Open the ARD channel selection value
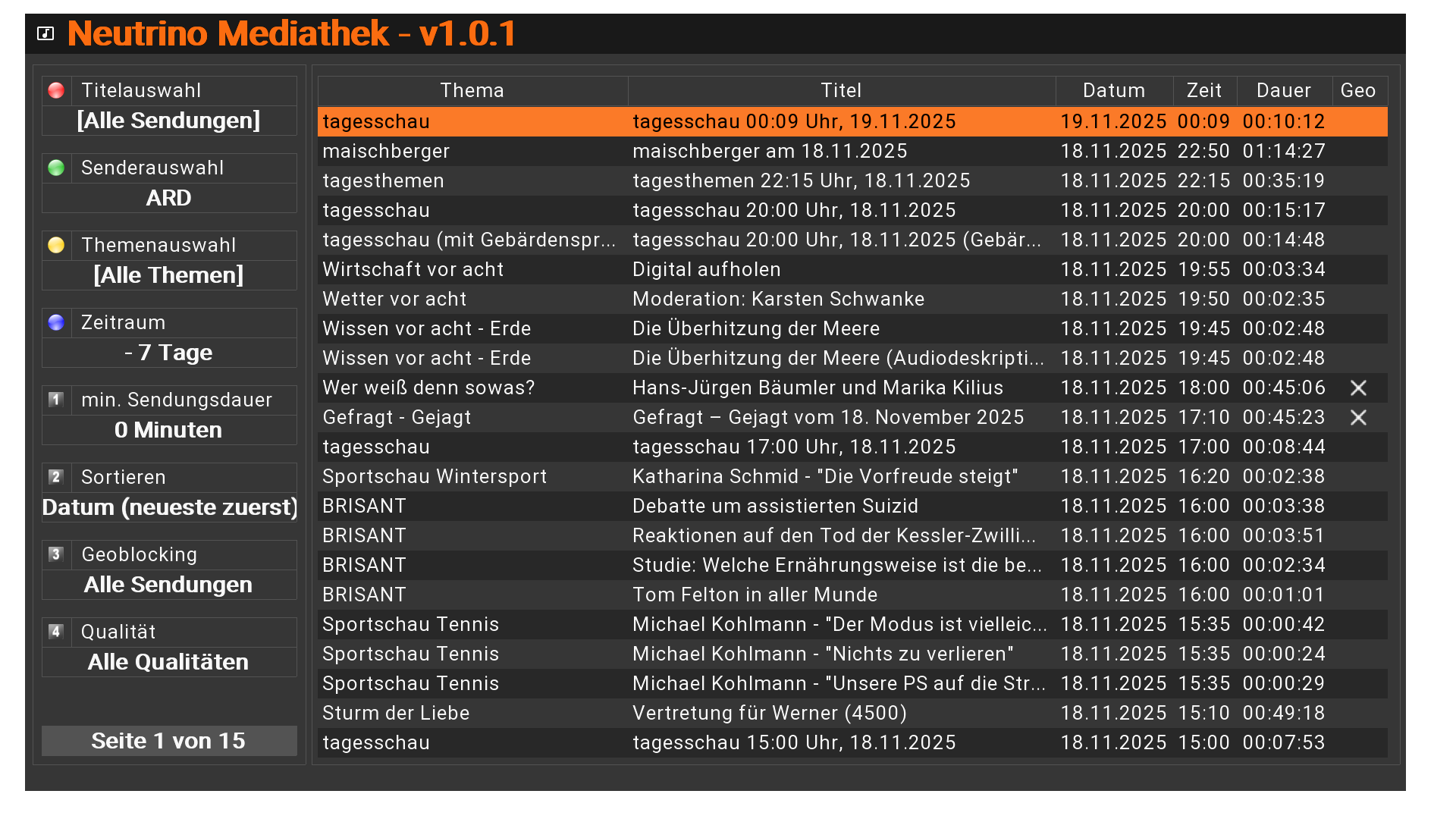Screen dimensions: 1456x819 point(168,198)
